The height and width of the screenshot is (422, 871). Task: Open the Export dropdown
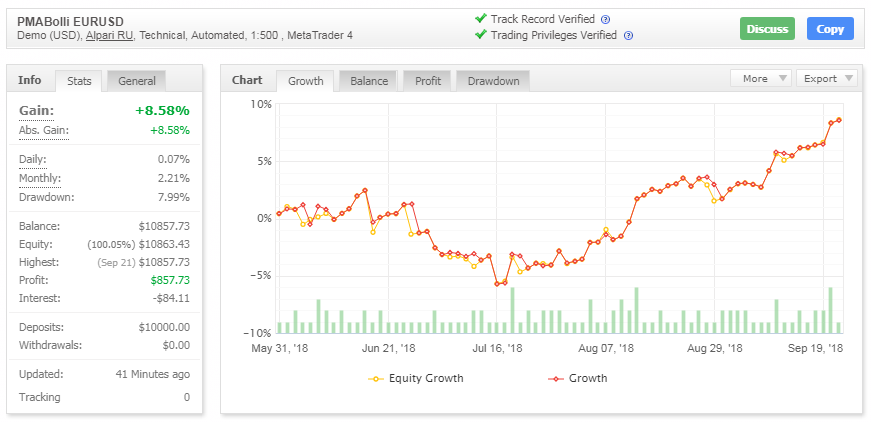(829, 78)
